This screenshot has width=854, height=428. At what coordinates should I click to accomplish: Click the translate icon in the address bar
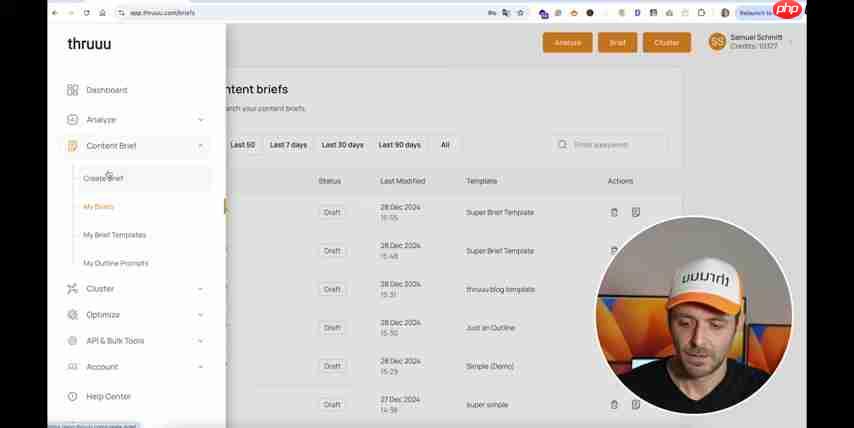click(506, 13)
